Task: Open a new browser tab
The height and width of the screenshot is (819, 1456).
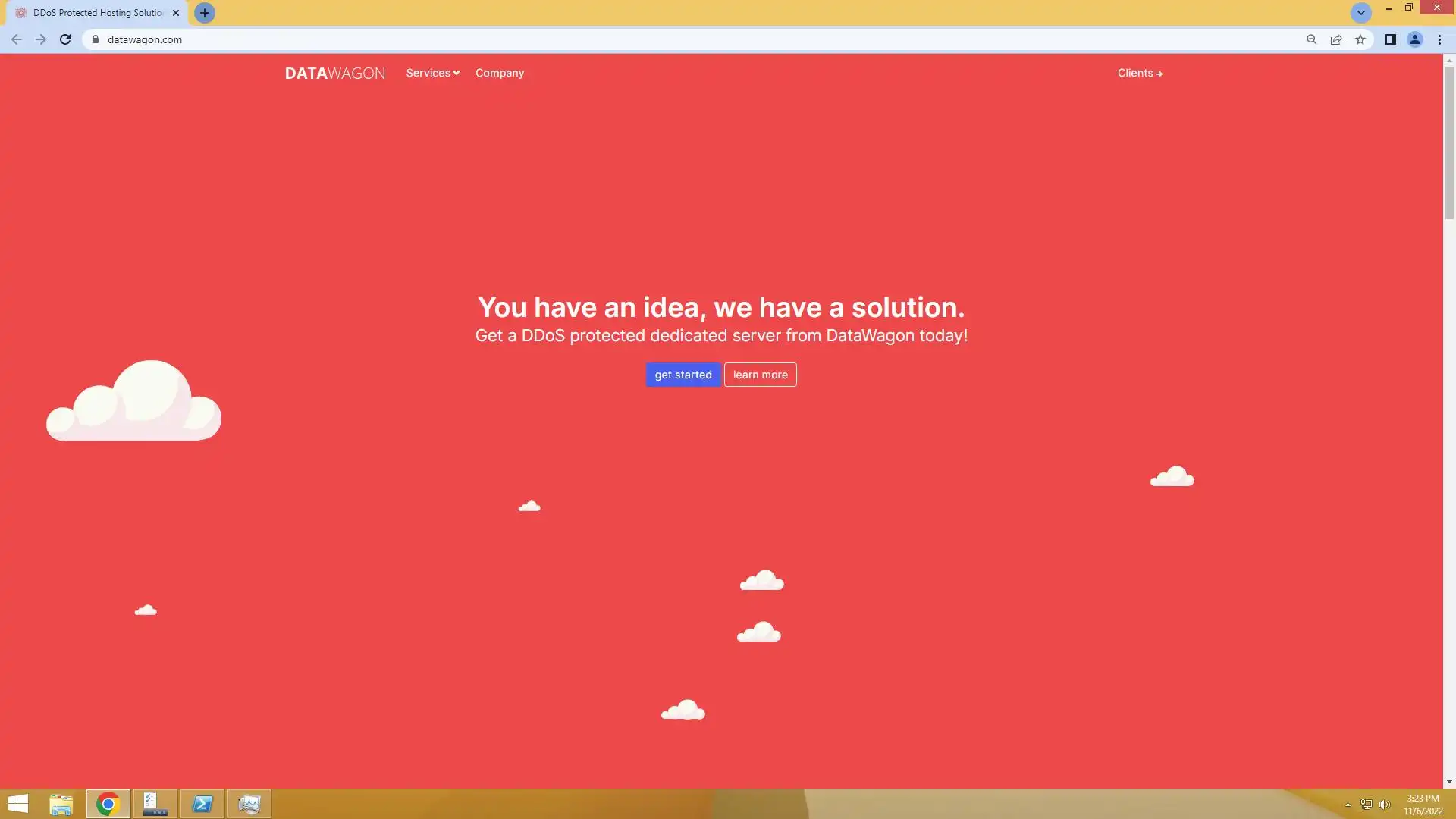Action: (x=204, y=13)
